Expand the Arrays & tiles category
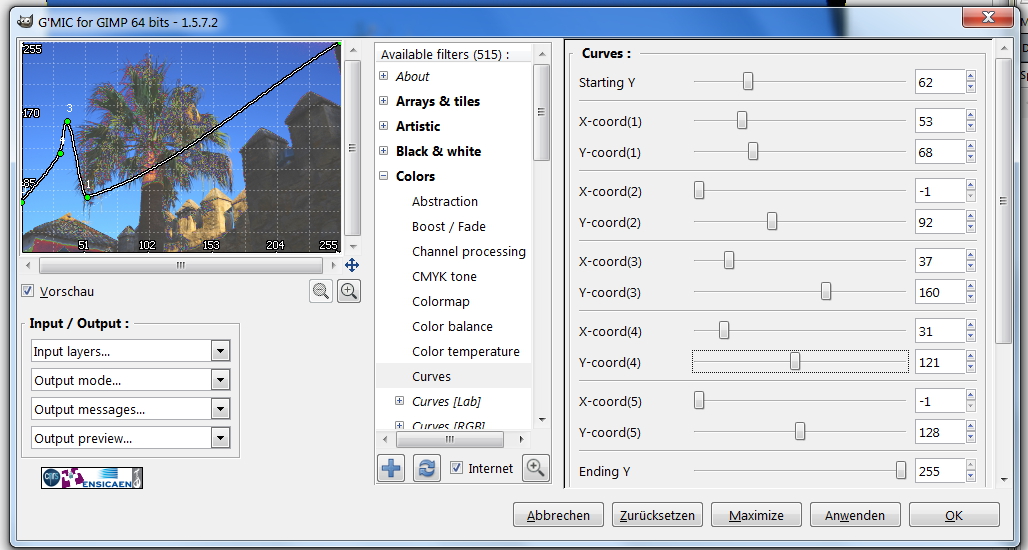The height and width of the screenshot is (550, 1028). pyautogui.click(x=384, y=101)
